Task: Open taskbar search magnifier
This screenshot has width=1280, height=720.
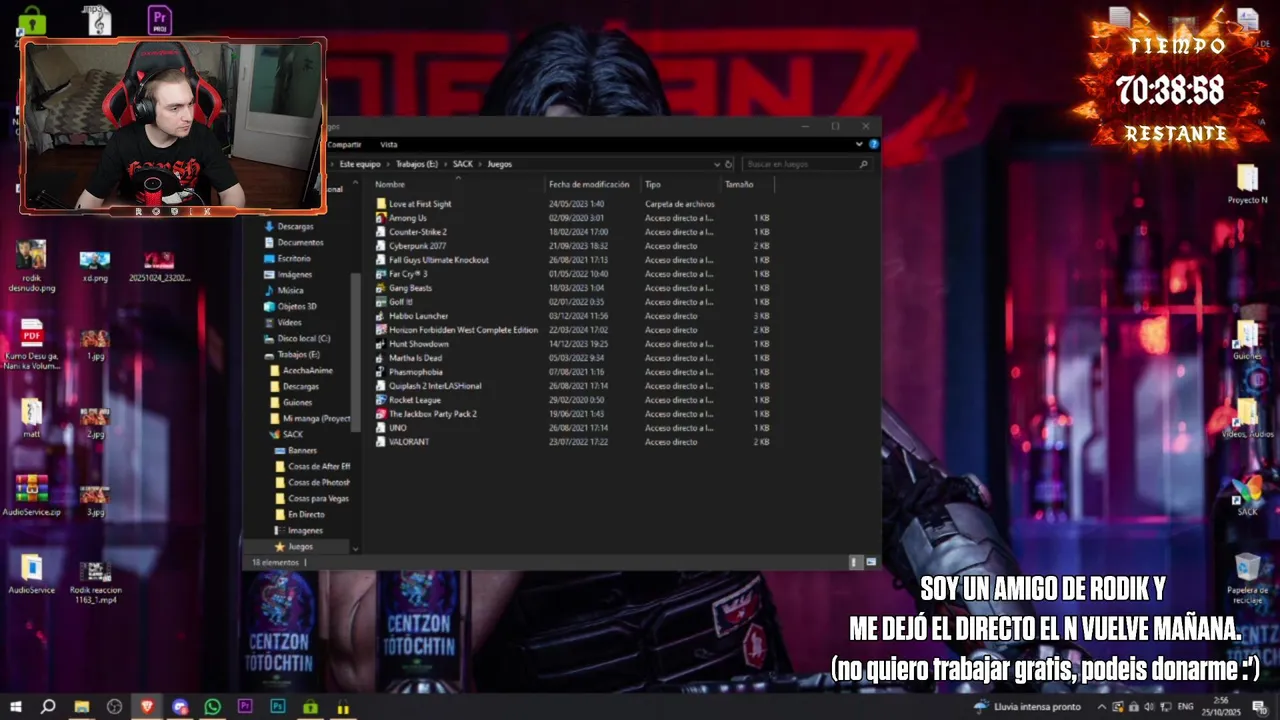Action: 48,707
